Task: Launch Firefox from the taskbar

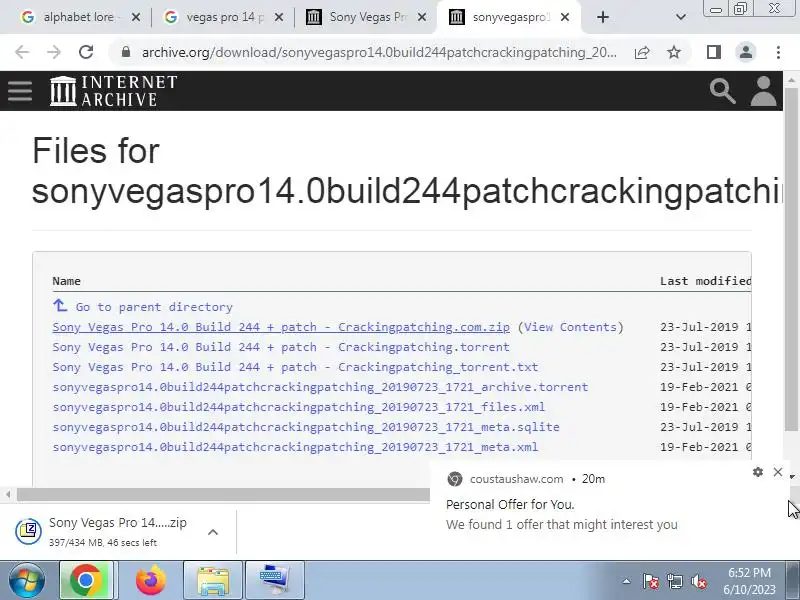Action: click(x=151, y=580)
